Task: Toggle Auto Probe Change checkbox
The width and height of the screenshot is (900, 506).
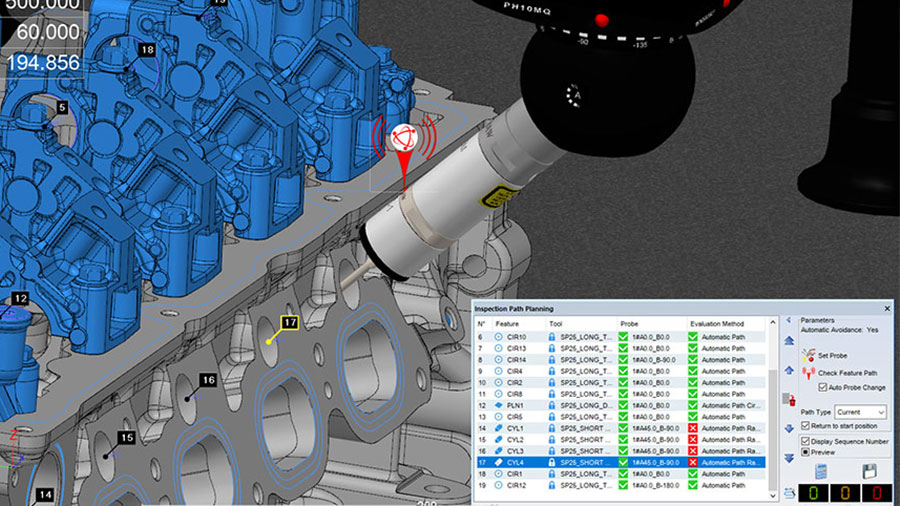Action: [x=824, y=387]
